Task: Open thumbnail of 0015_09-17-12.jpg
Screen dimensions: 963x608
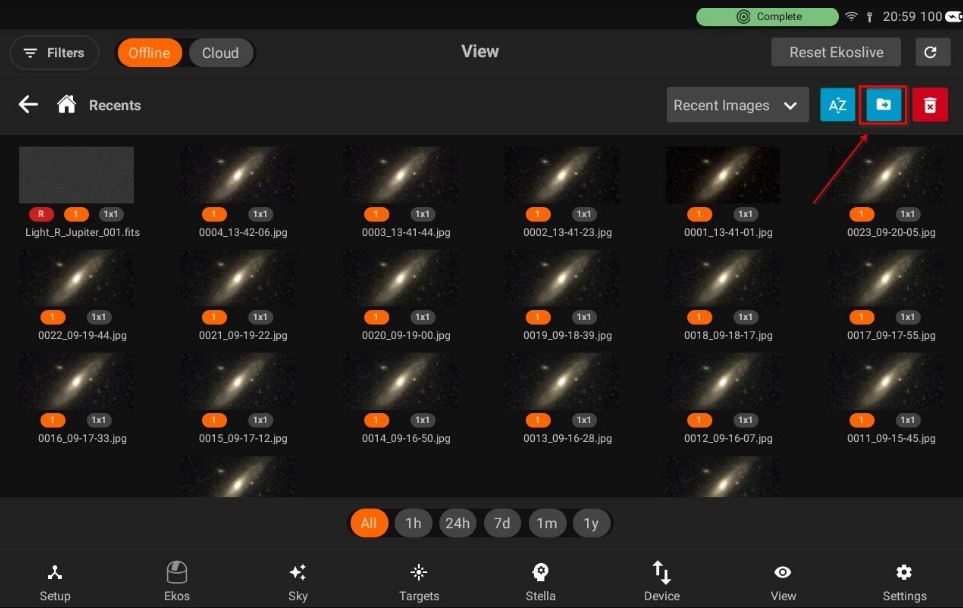Action: 238,381
